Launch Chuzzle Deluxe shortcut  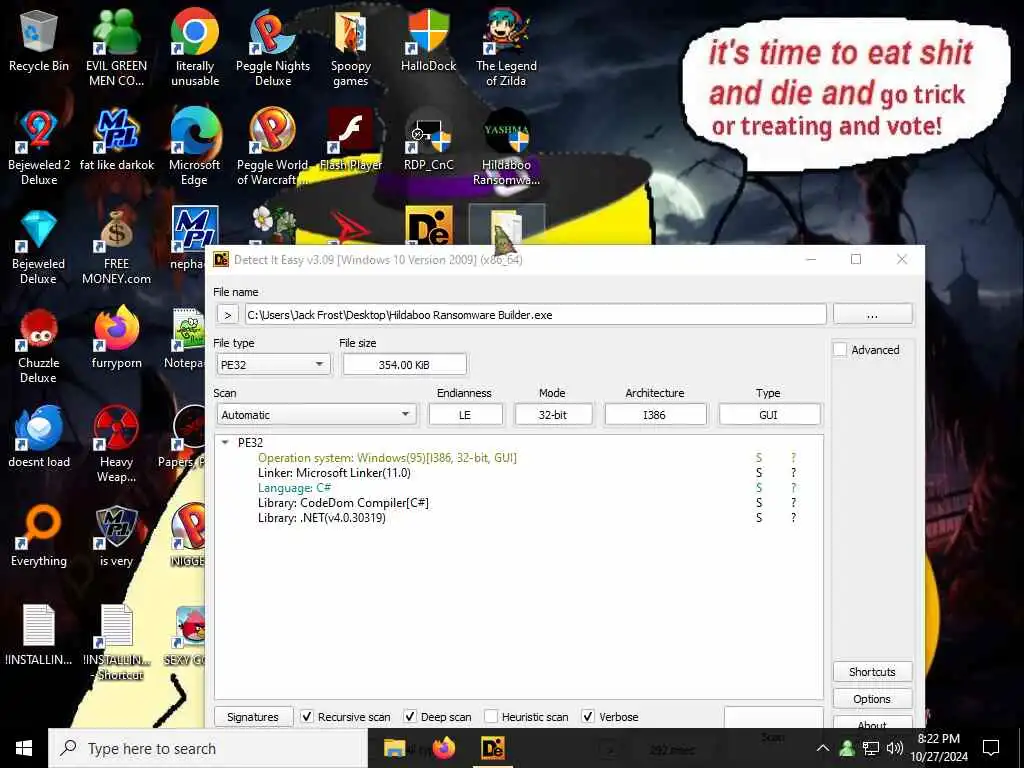(x=39, y=346)
